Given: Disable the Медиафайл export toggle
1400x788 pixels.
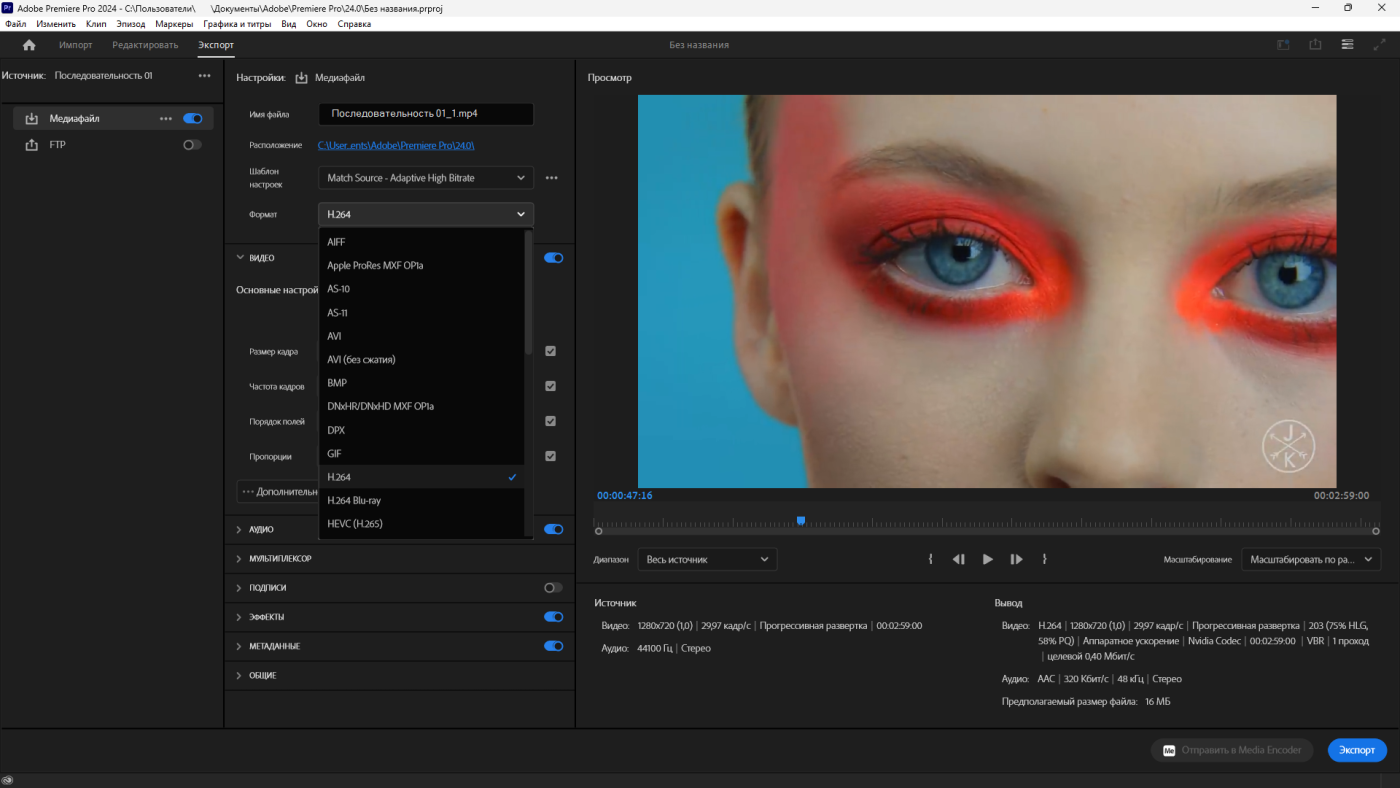Looking at the screenshot, I should click(192, 119).
